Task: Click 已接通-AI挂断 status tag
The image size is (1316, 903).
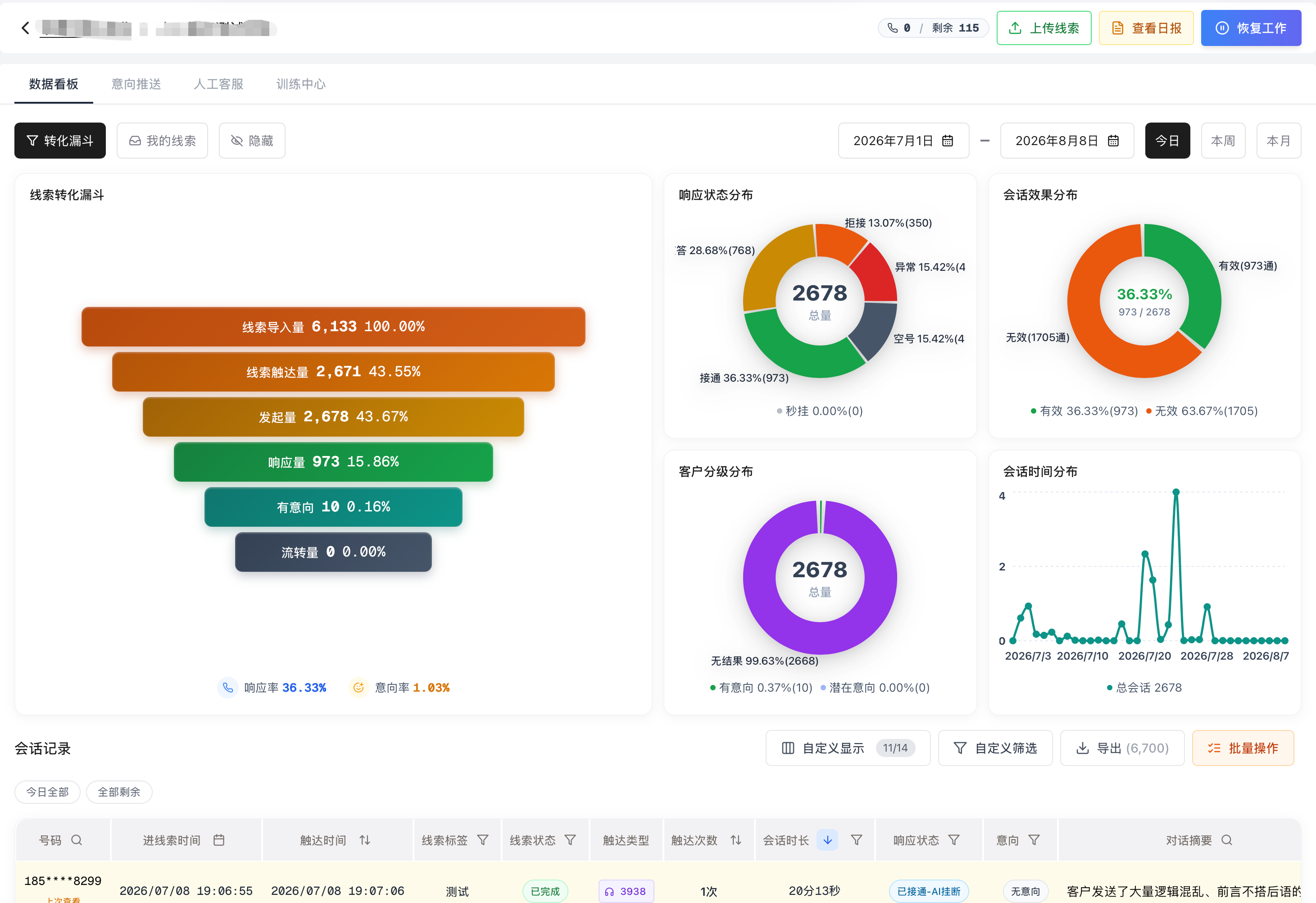Action: tap(929, 891)
